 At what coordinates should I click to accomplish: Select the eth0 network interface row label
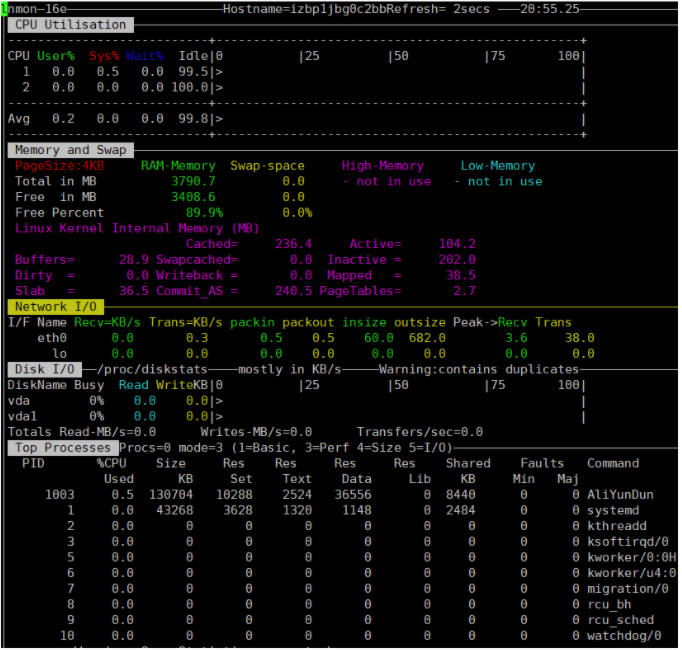click(x=51, y=338)
